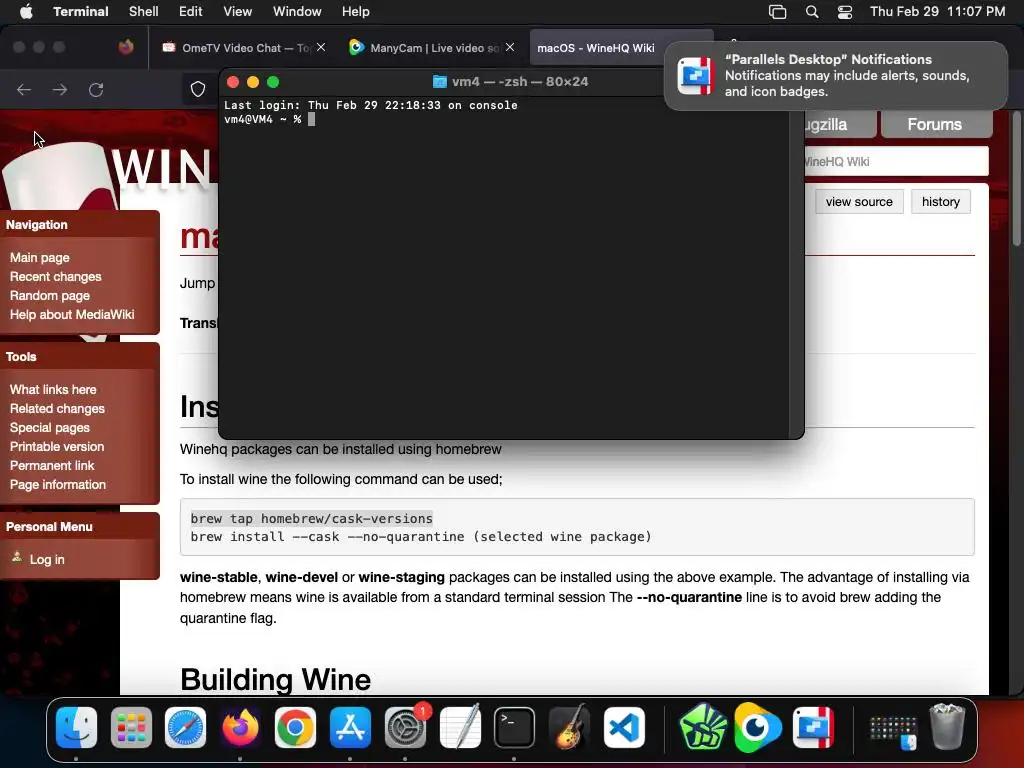The width and height of the screenshot is (1024, 768).
Task: Open Google Chrome from the Dock
Action: pyautogui.click(x=295, y=728)
